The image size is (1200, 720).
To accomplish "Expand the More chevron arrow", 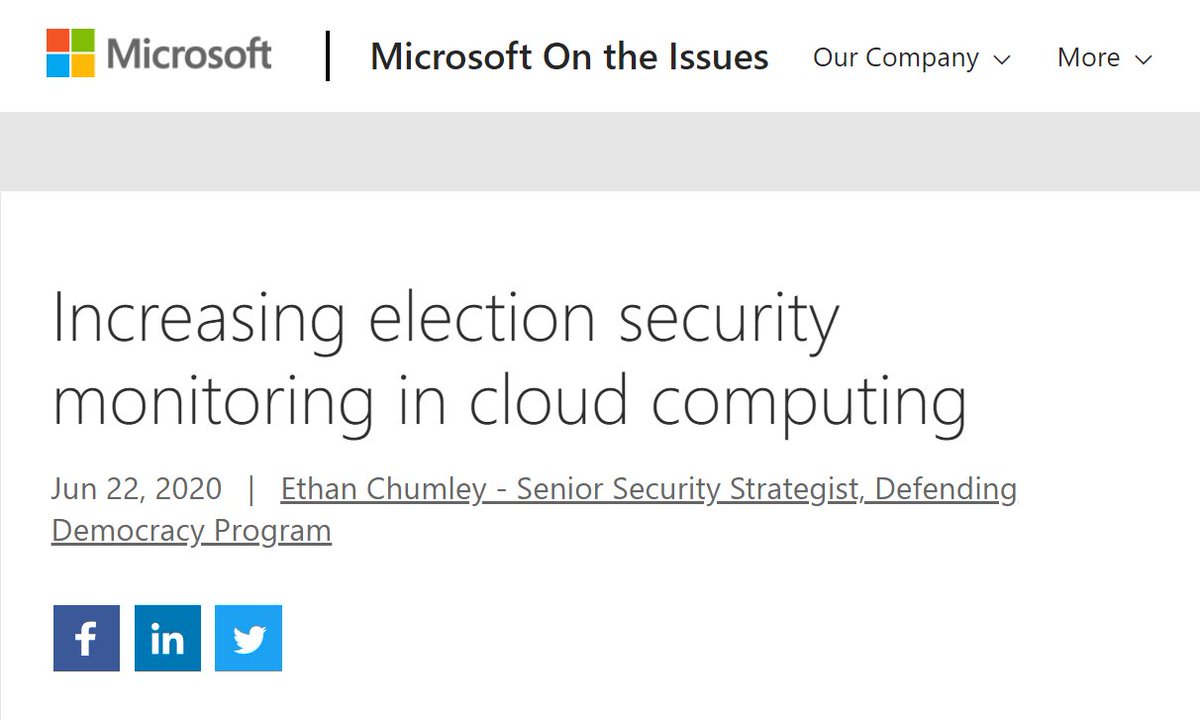I will [x=1144, y=59].
